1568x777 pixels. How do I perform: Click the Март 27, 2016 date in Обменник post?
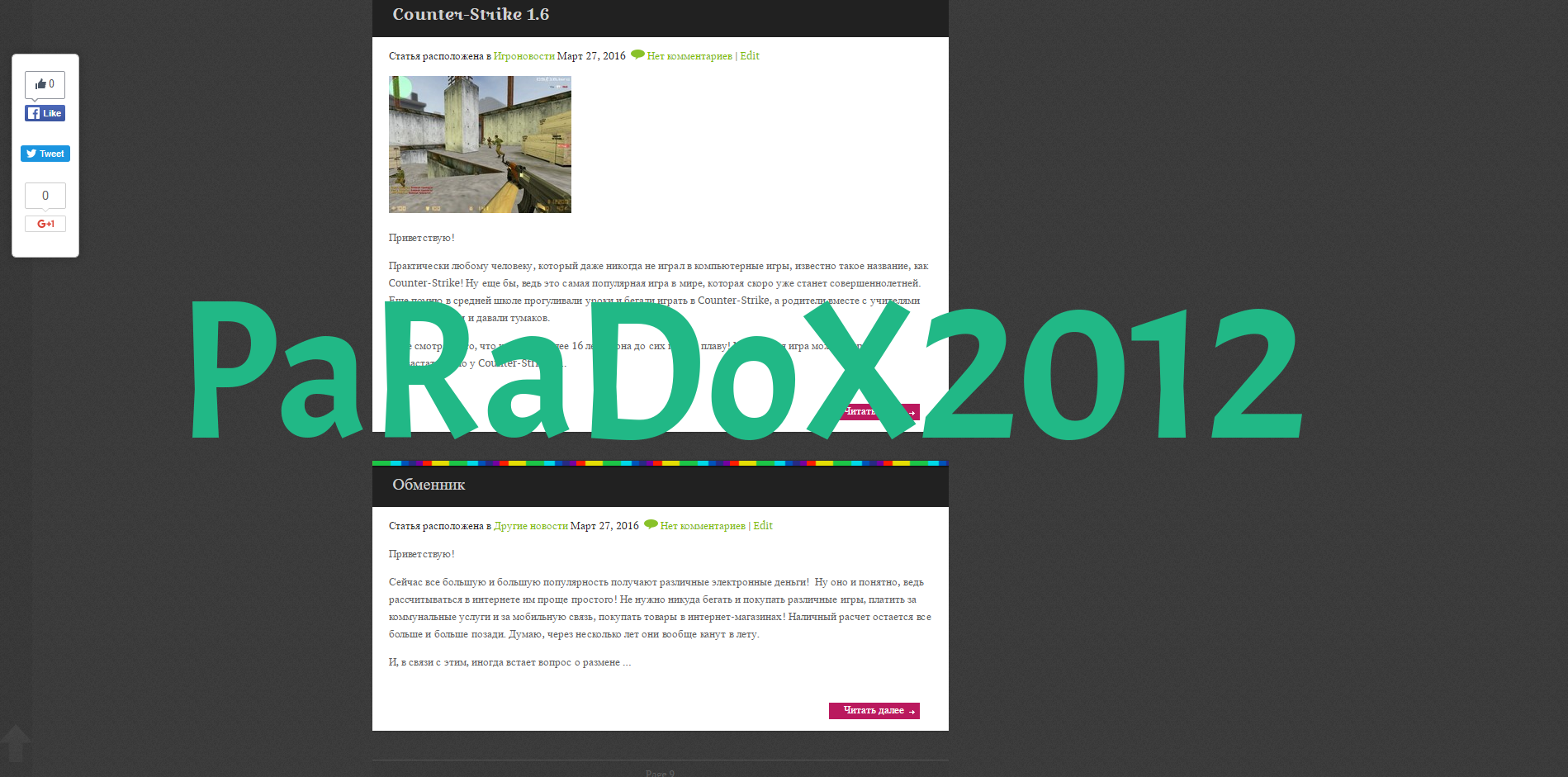pos(604,526)
